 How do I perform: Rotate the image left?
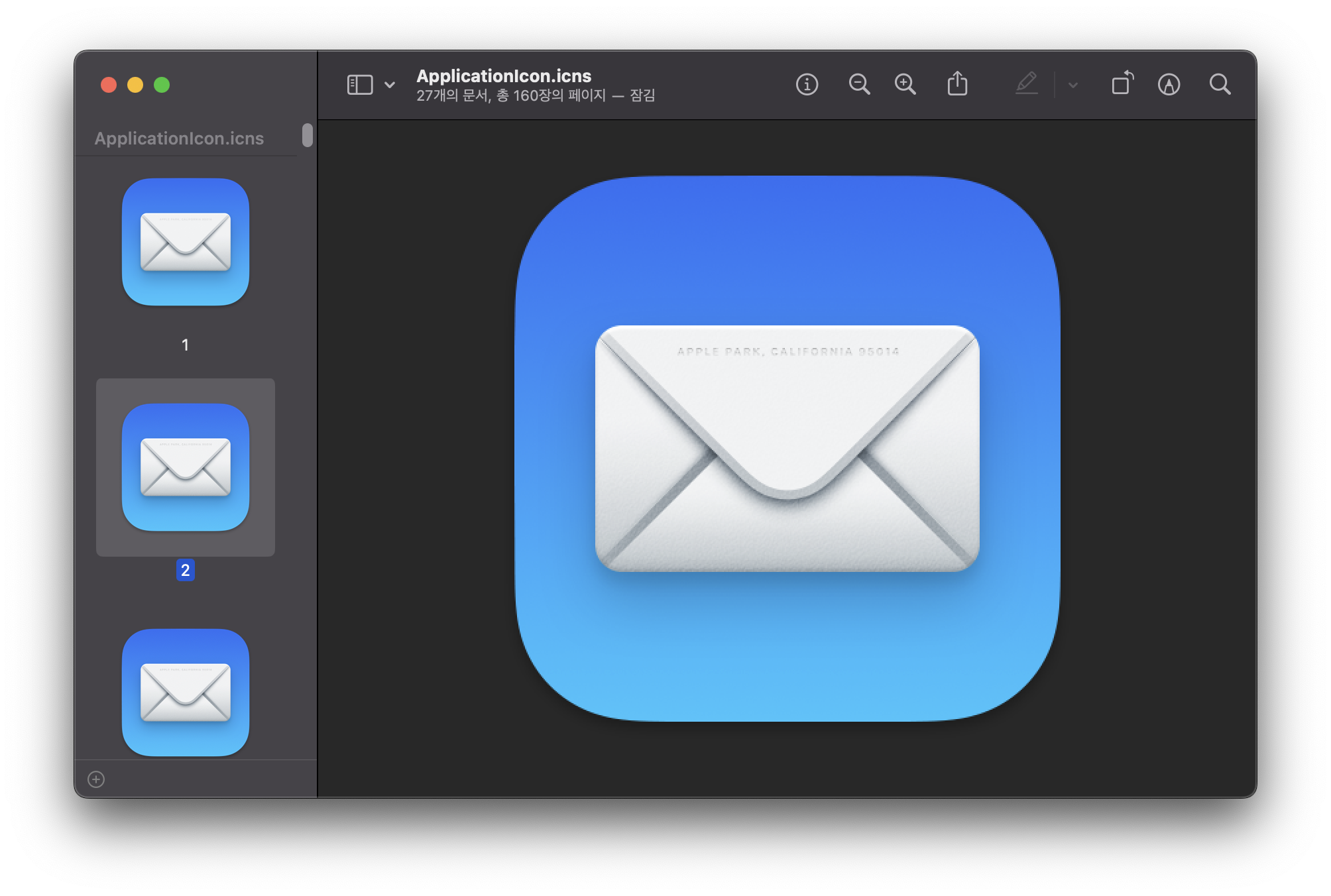tap(1122, 85)
